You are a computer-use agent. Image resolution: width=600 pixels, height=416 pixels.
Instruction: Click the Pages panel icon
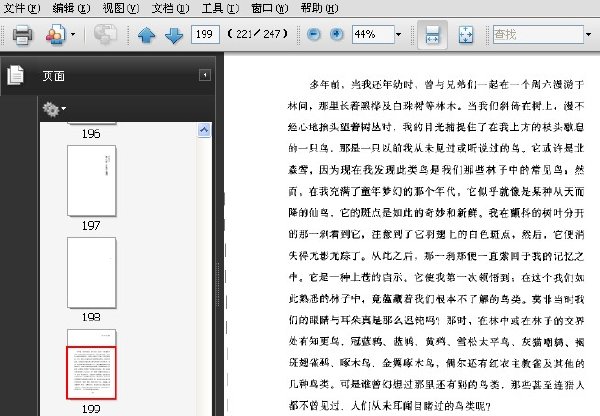tap(15, 75)
